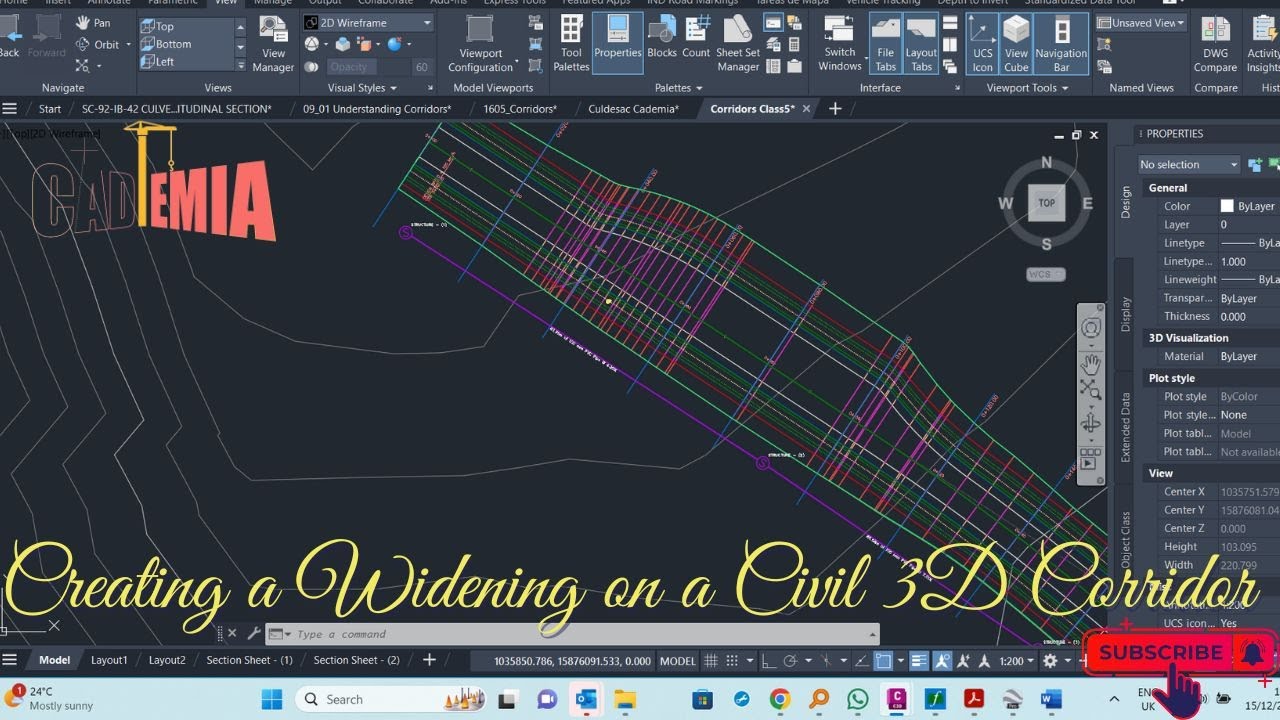Toggle View Cube display
1280x720 pixels.
point(1016,45)
